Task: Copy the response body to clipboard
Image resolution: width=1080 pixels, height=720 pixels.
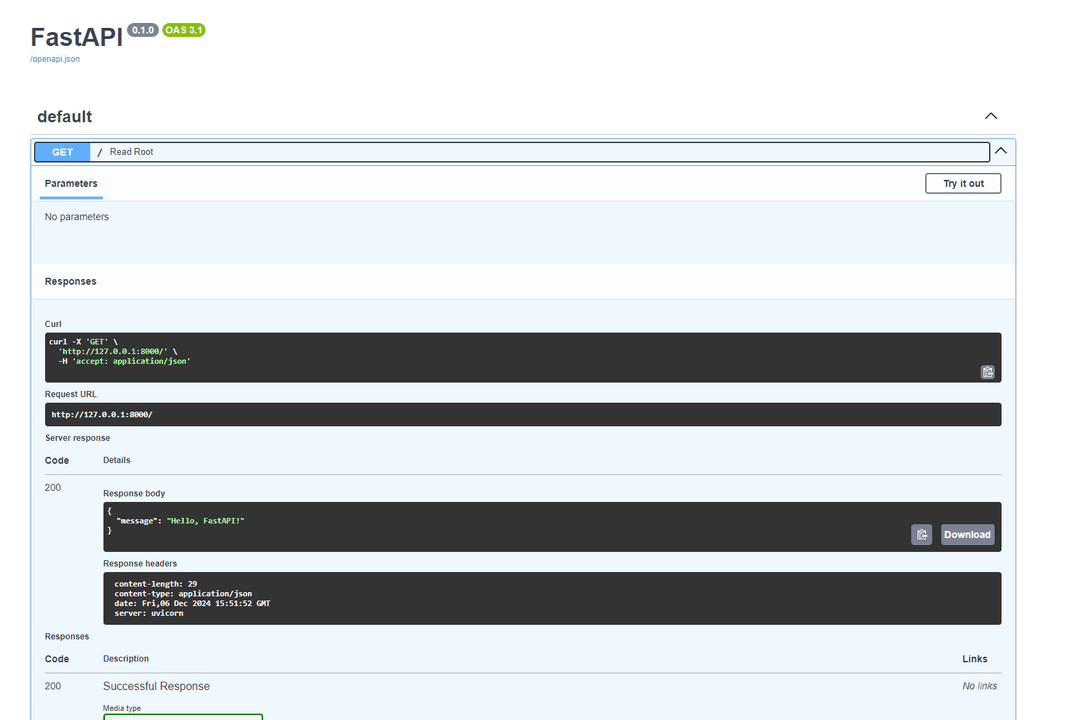Action: point(921,534)
